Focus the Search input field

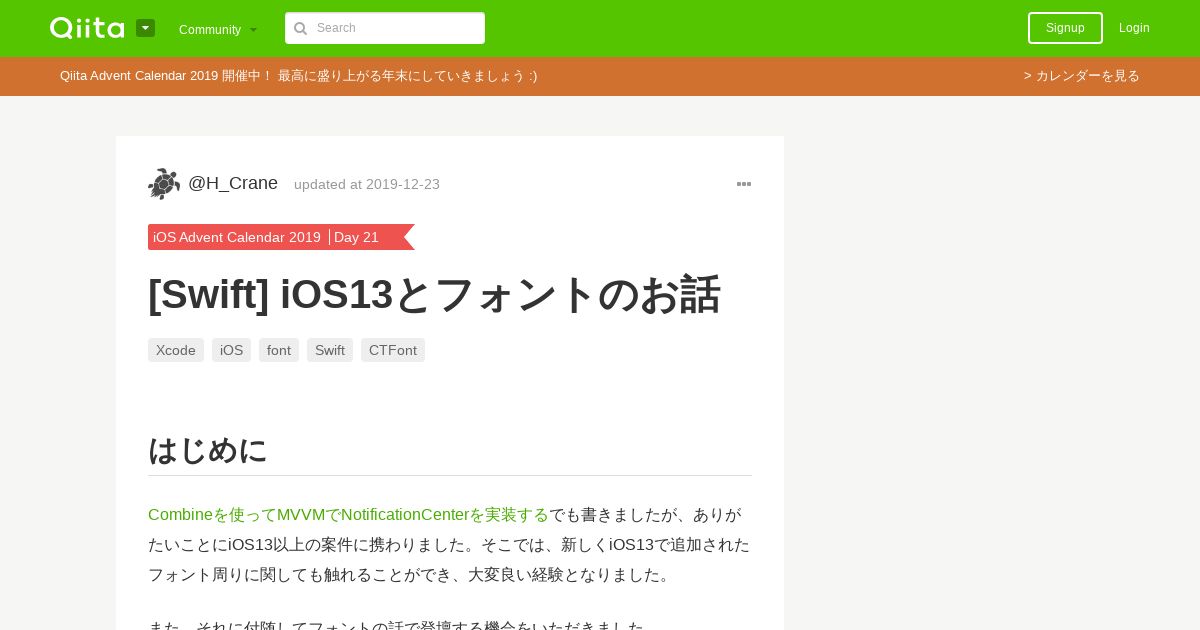point(385,28)
